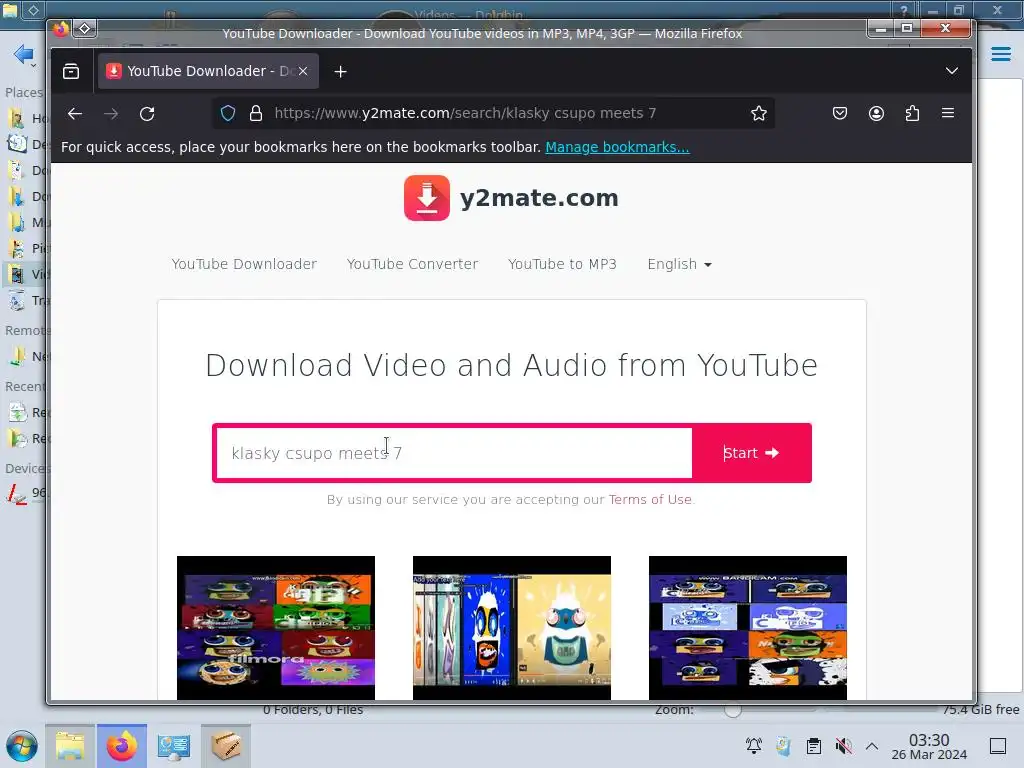The width and height of the screenshot is (1024, 768).
Task: Open the start menu launcher
Action: tap(22, 746)
